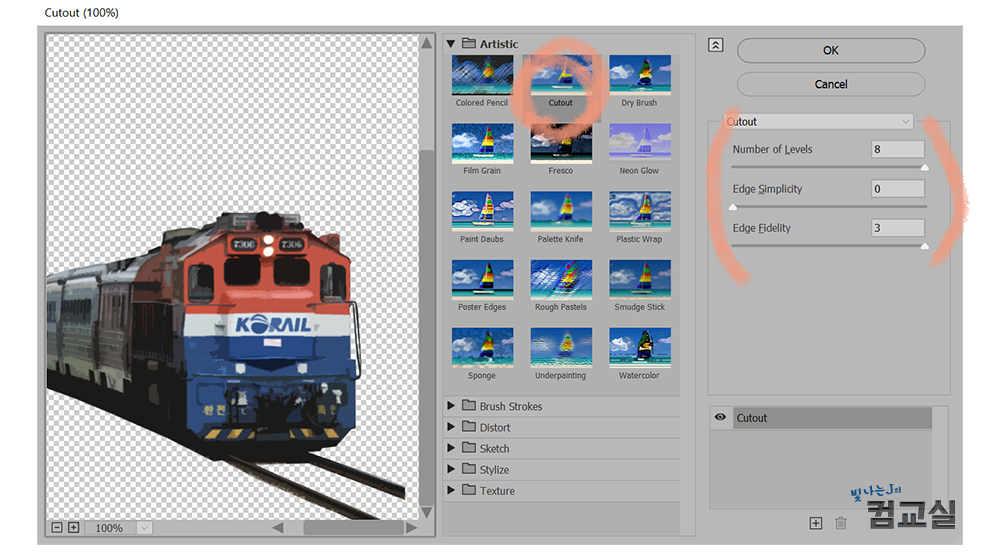This screenshot has width=1000, height=553.
Task: Adjust the Edge Simplicity slider handle
Action: click(x=733, y=207)
